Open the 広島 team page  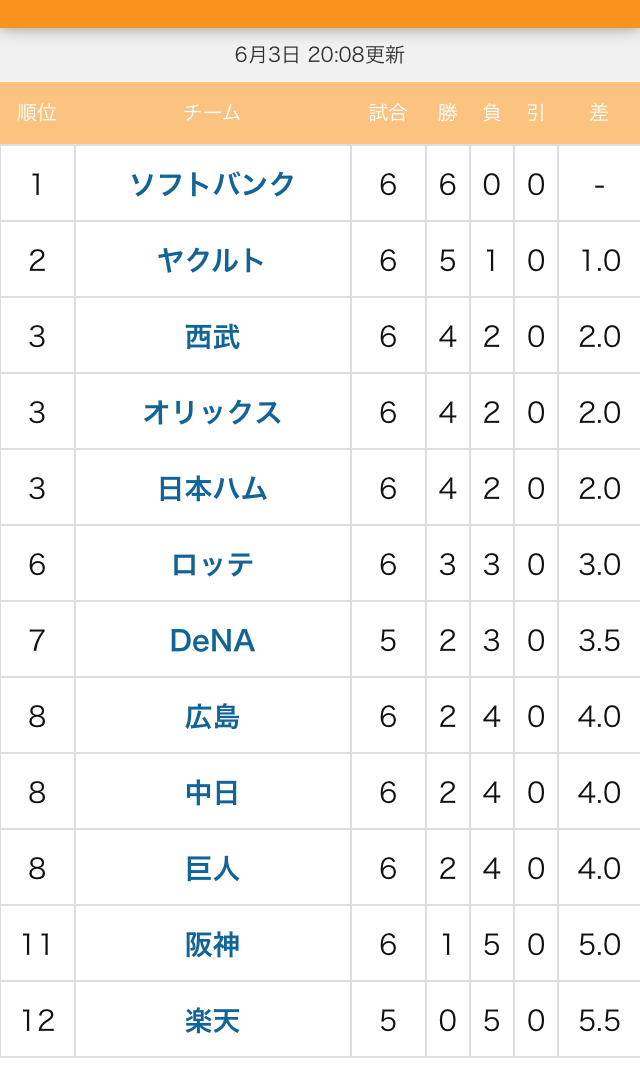[x=212, y=717]
